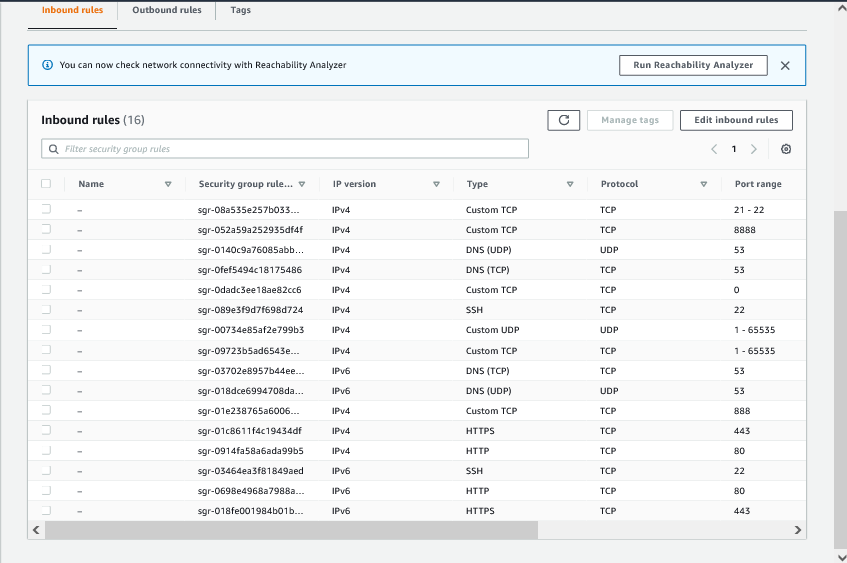
Task: Click Edit inbound rules button
Action: (736, 120)
